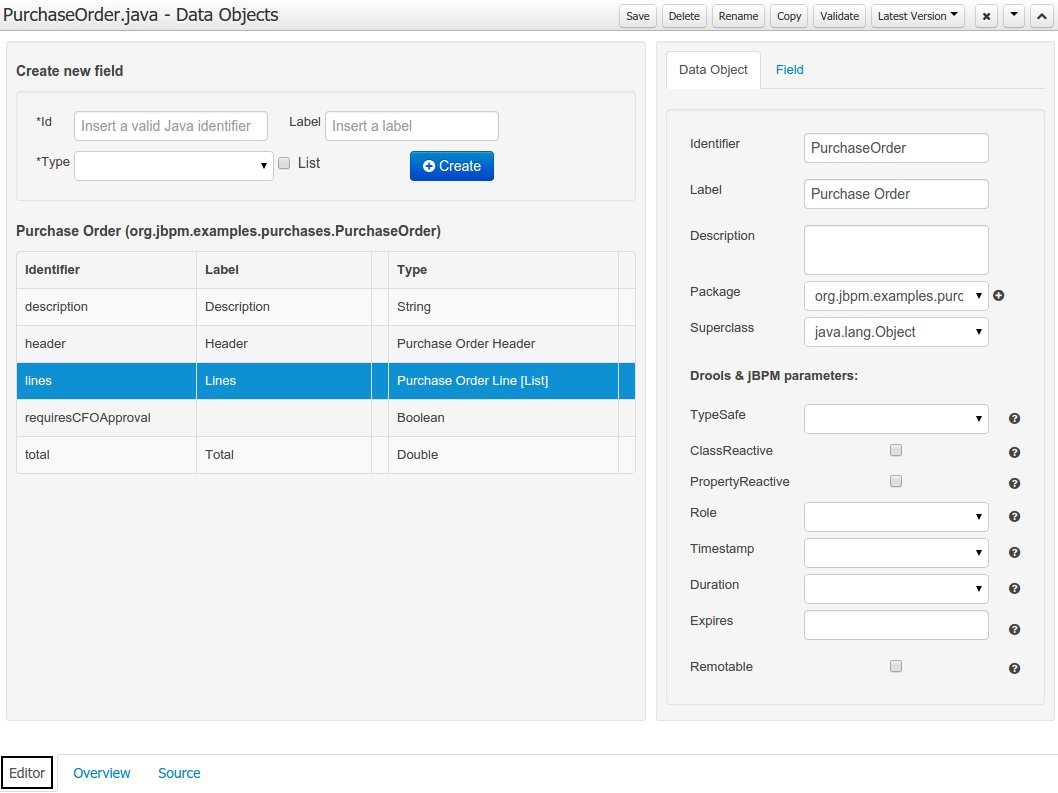Expand the new field Type dropdown
The height and width of the screenshot is (793, 1058).
[174, 166]
